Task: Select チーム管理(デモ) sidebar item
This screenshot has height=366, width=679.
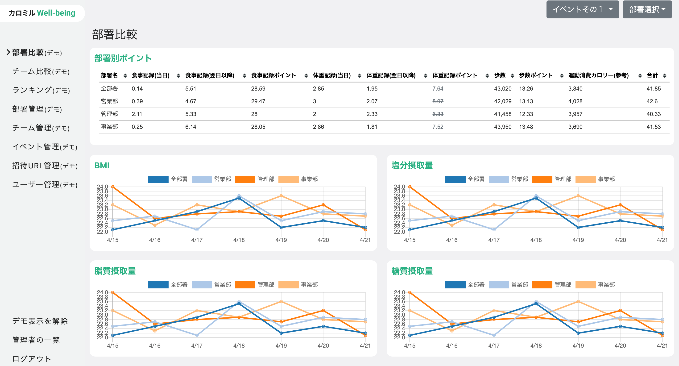Action: (x=41, y=128)
